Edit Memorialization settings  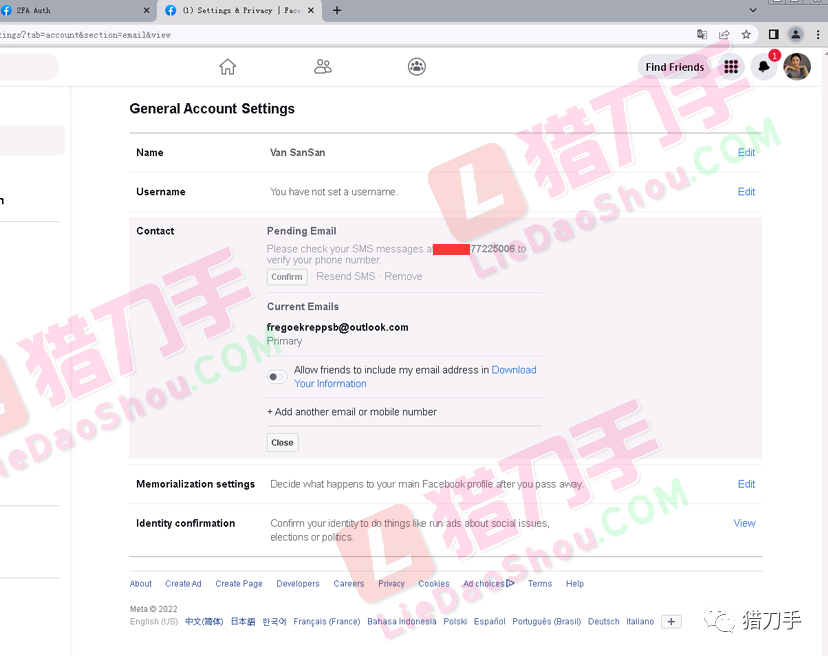(746, 484)
